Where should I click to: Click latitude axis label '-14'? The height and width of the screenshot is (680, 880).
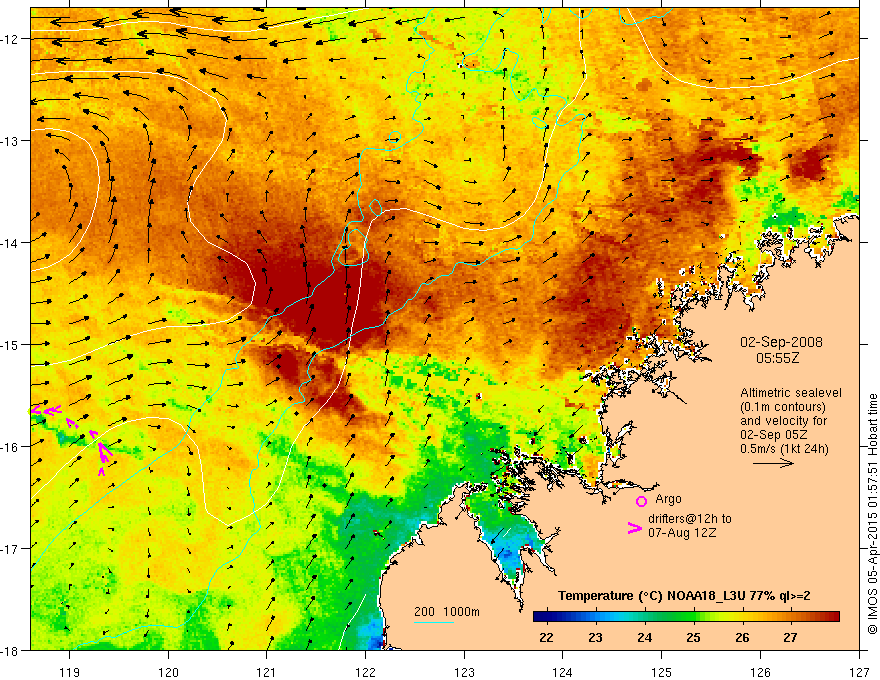click(x=11, y=243)
